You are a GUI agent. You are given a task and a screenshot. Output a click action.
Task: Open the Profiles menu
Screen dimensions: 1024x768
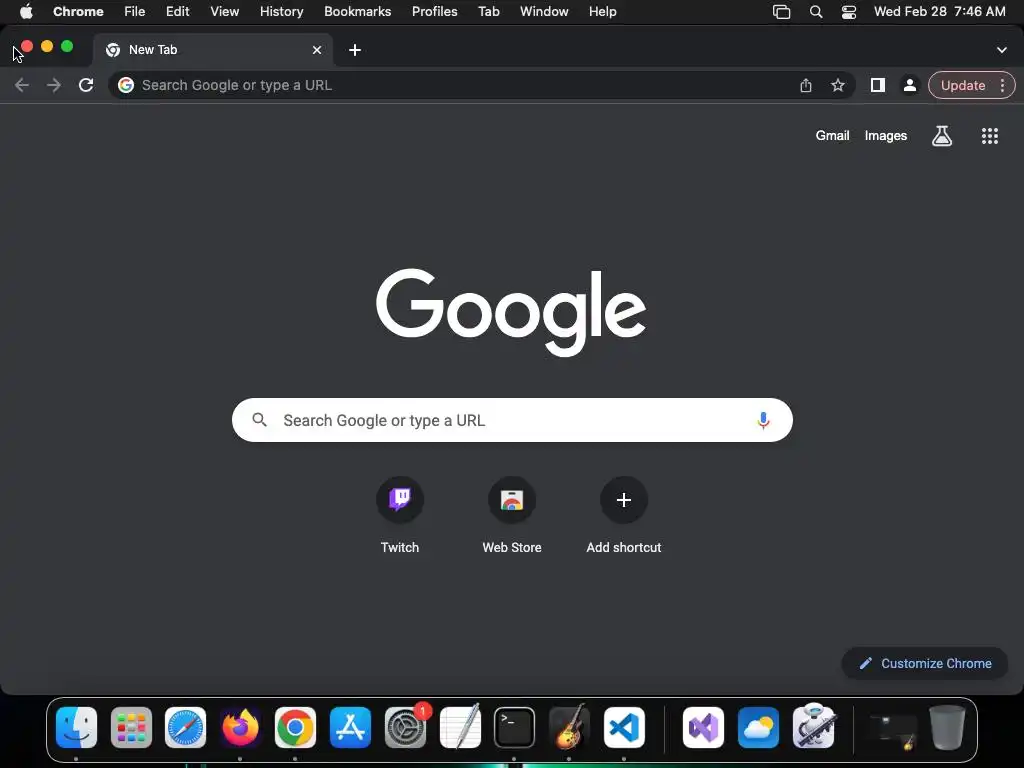(434, 12)
